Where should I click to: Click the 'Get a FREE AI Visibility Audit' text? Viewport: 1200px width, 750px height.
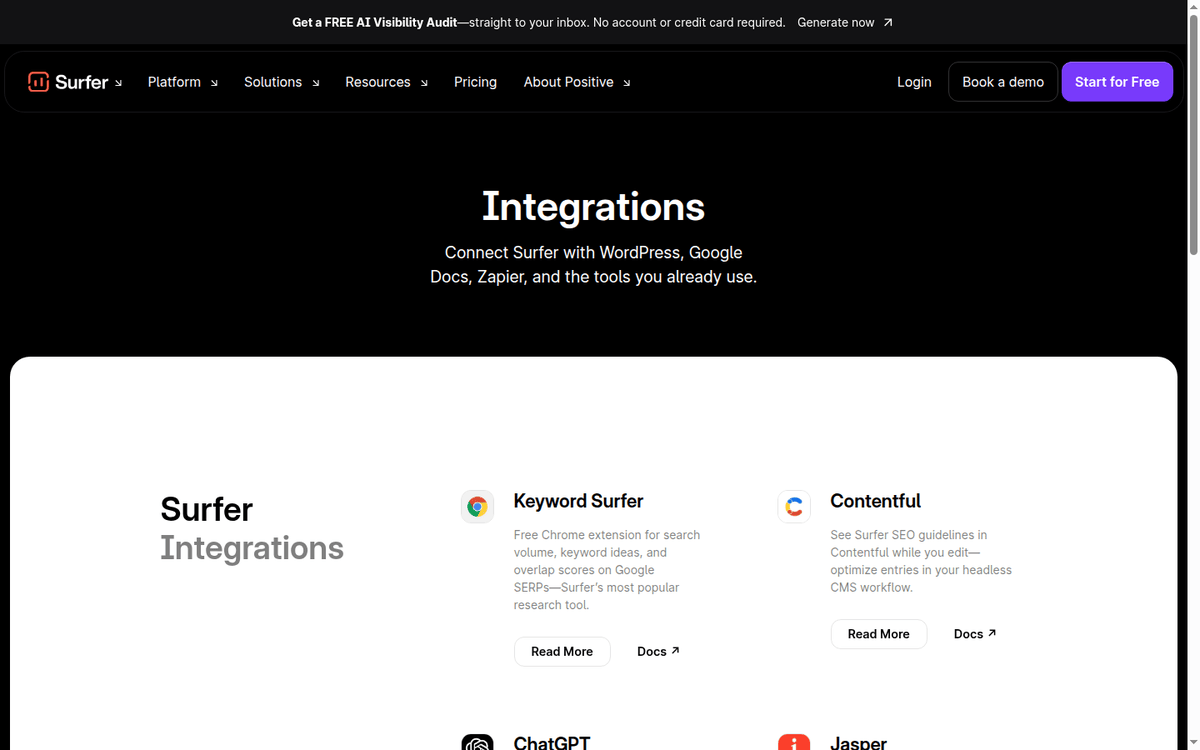tap(374, 22)
